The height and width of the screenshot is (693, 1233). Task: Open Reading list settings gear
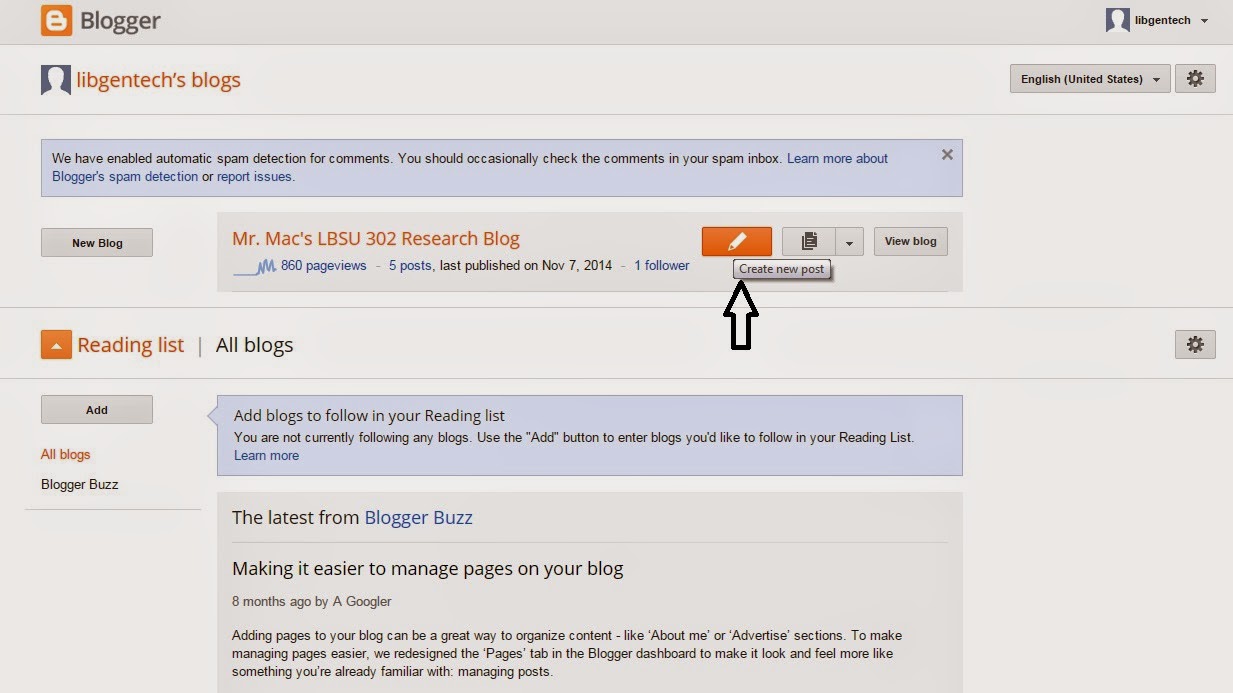coord(1195,344)
